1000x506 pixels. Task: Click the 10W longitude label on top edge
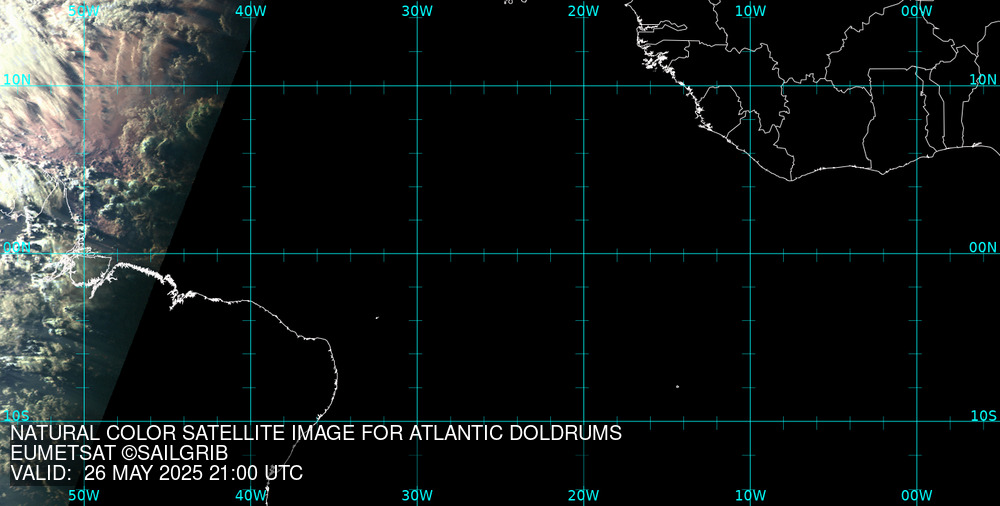[750, 11]
